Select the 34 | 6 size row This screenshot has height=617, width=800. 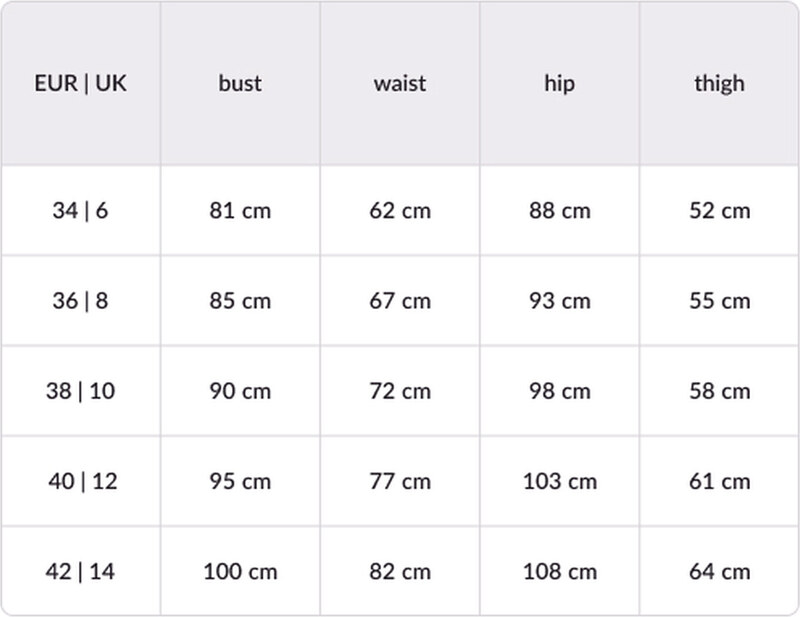[x=81, y=211]
